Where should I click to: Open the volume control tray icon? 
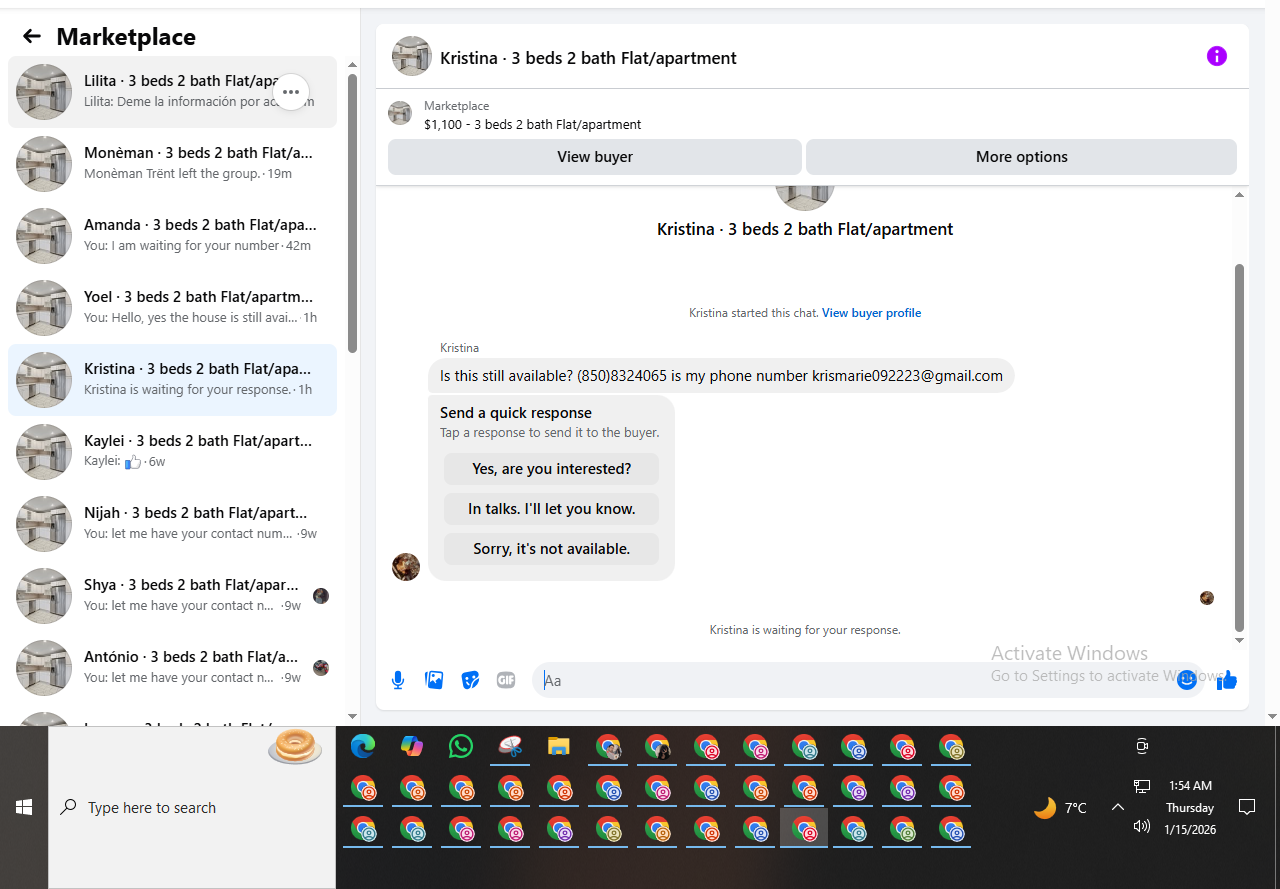[1142, 827]
